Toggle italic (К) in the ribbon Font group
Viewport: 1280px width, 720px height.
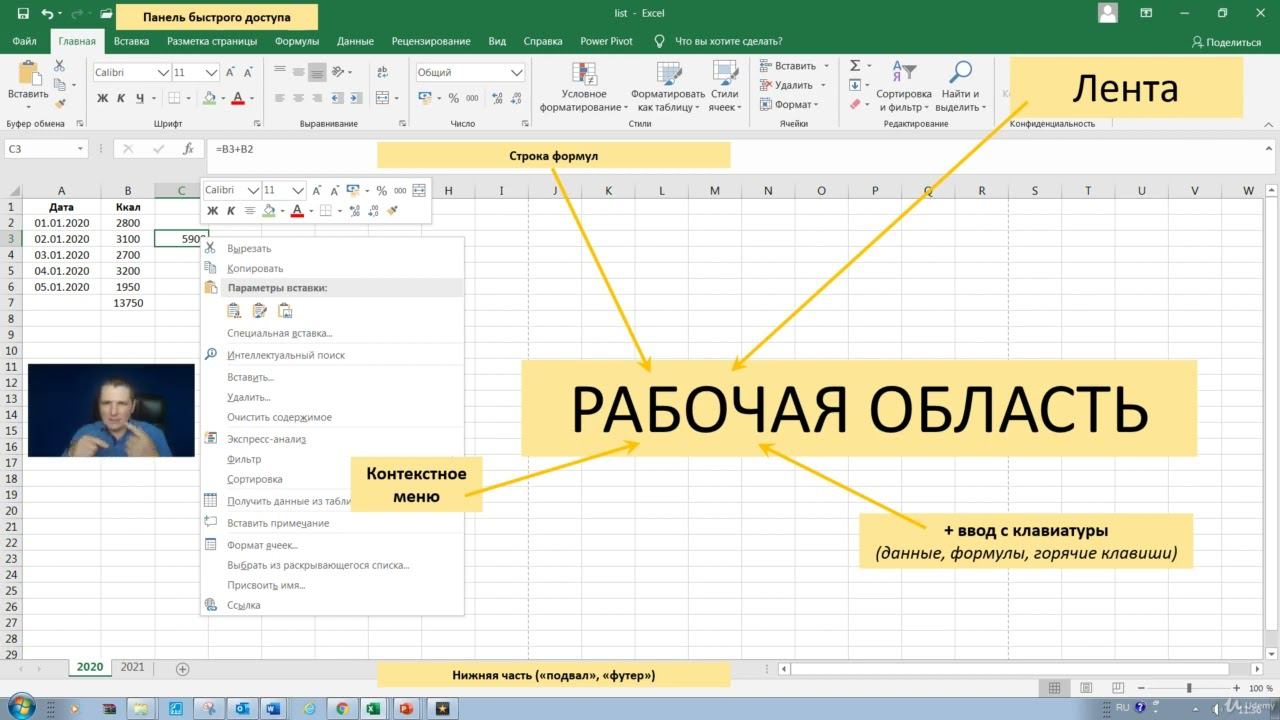(121, 98)
